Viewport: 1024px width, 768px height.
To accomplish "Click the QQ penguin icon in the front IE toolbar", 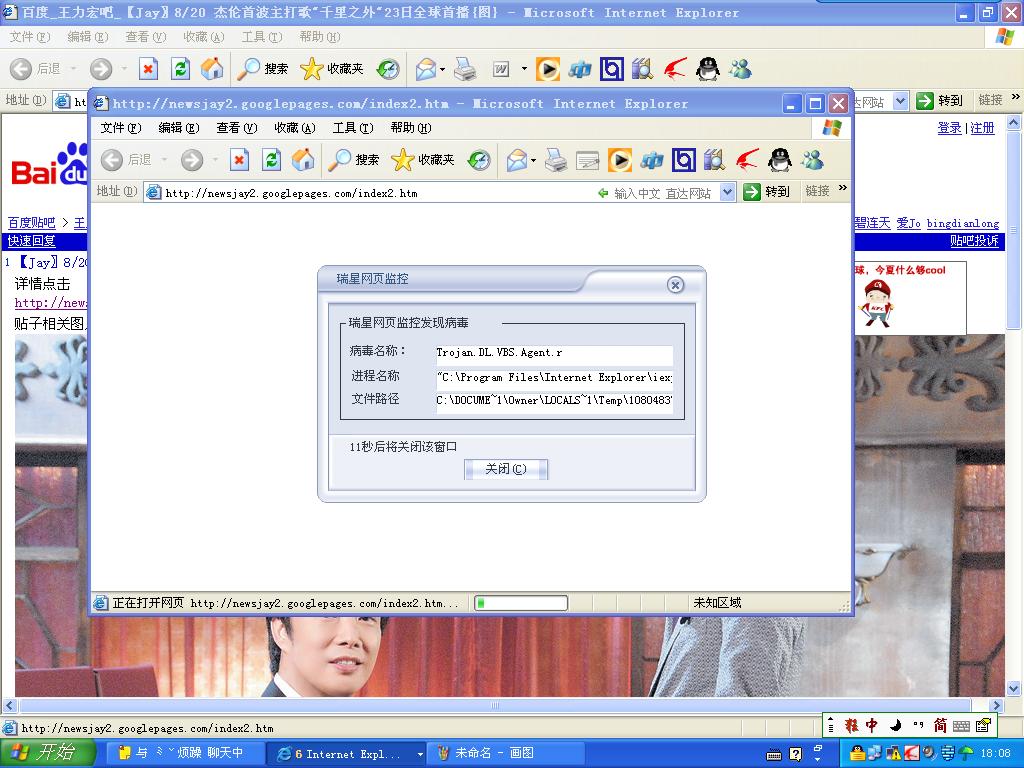I will [779, 160].
